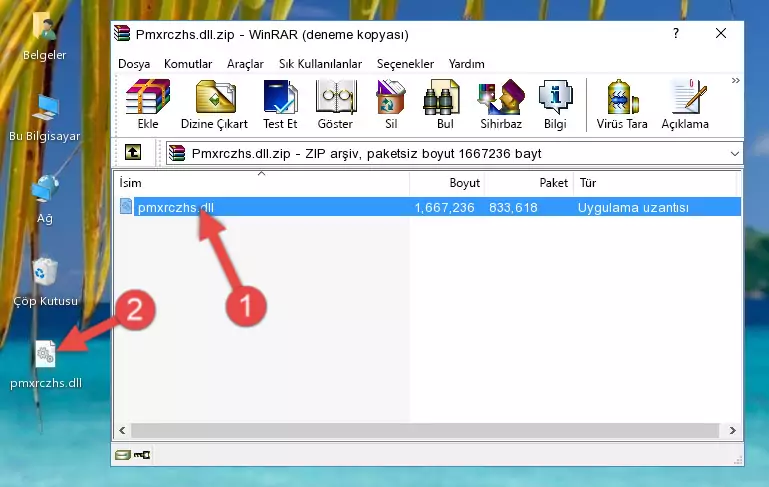Screen dimensions: 769x487
Task: Open the Açıklama comment tool
Action: pyautogui.click(x=685, y=104)
